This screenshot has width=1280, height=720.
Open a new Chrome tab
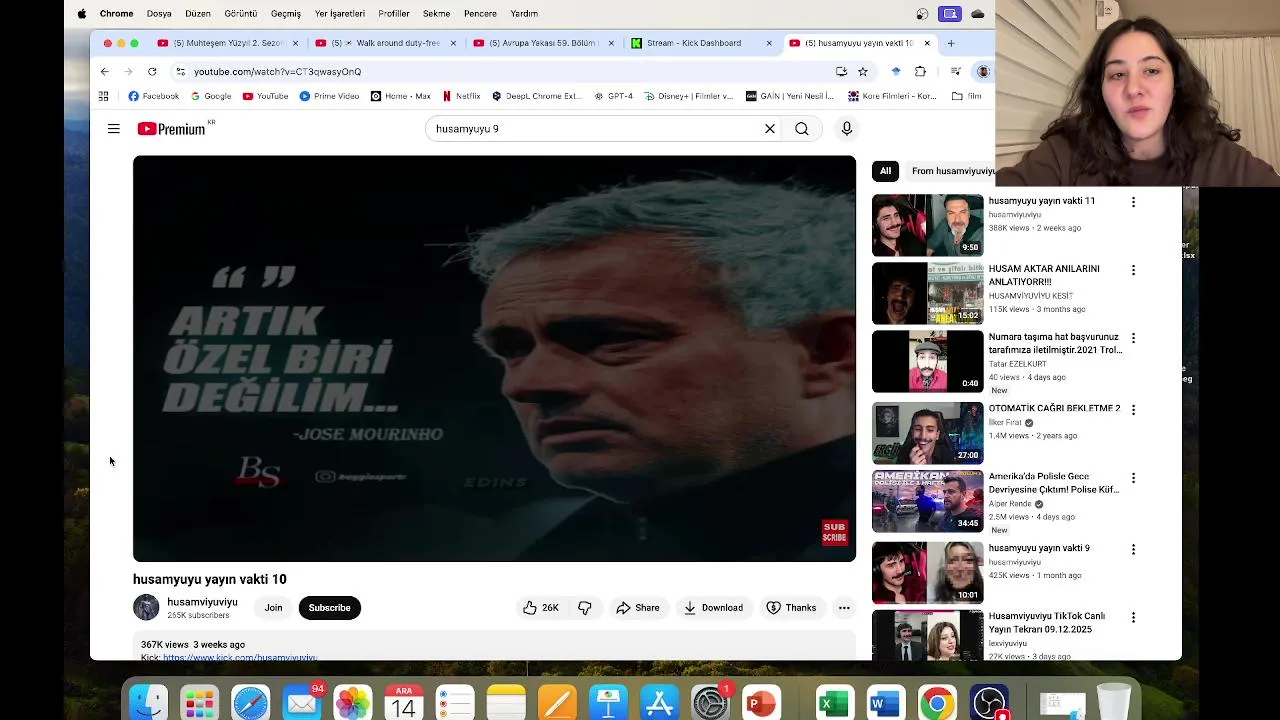click(x=951, y=43)
